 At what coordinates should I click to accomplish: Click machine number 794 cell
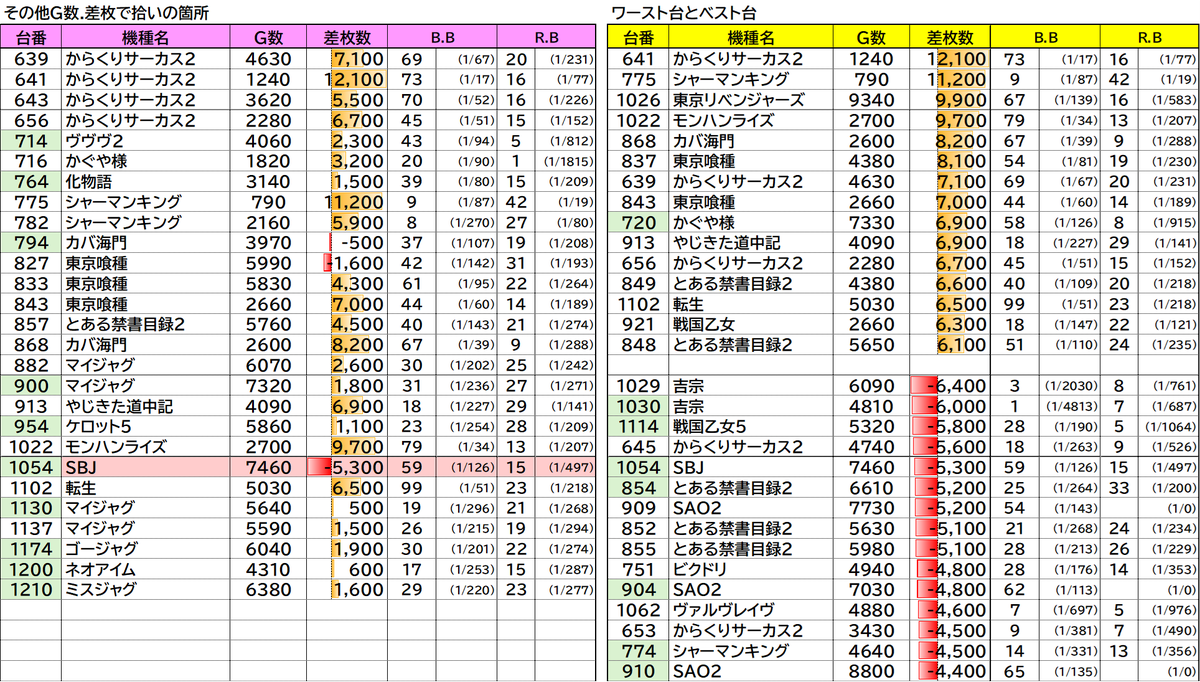click(x=31, y=243)
